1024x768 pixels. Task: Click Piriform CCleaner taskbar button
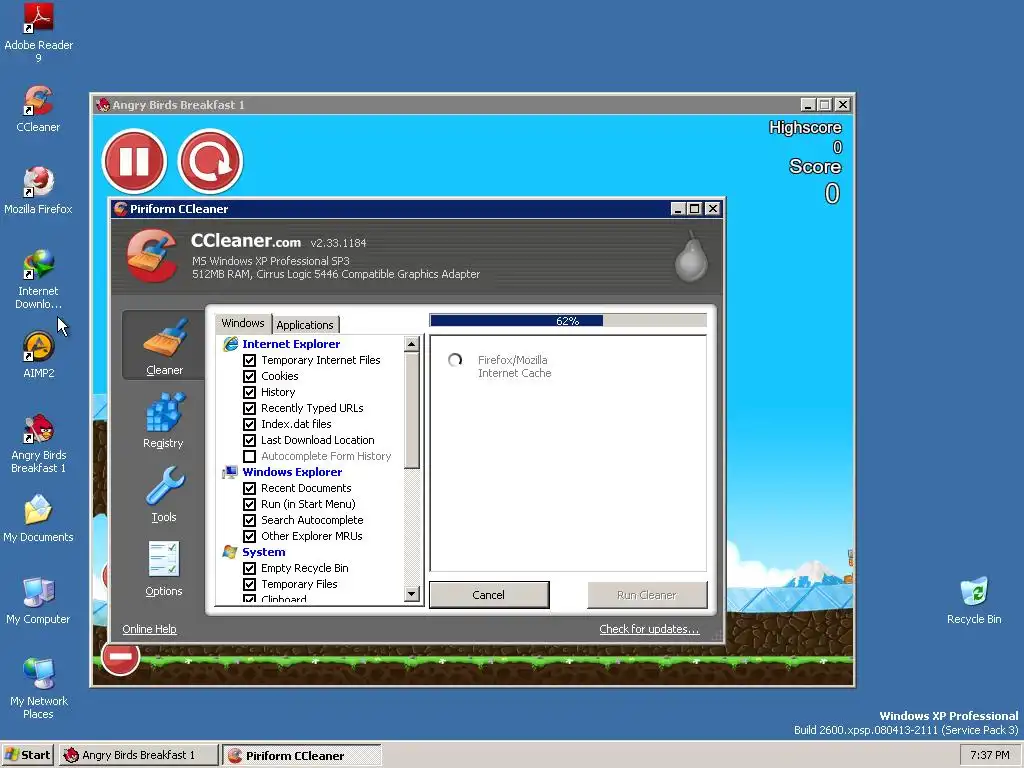[301, 756]
